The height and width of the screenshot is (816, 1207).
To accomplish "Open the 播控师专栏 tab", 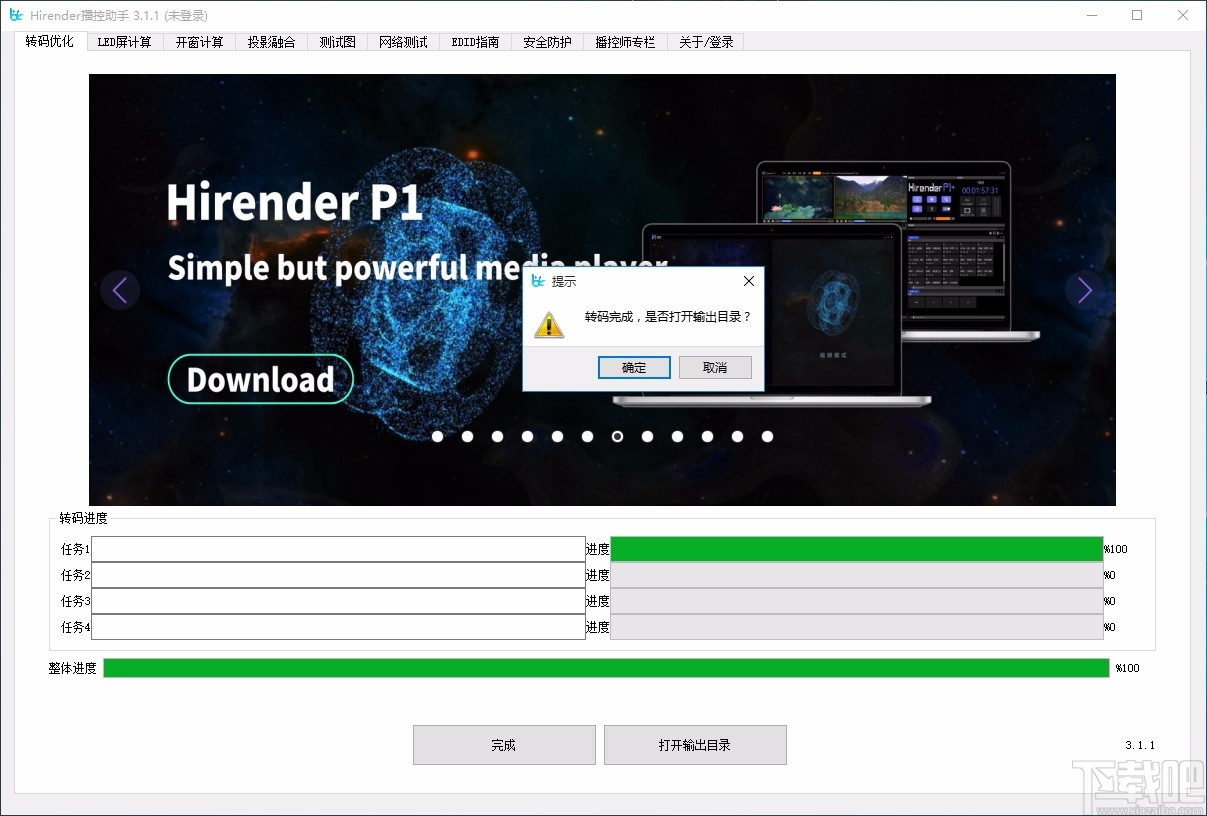I will click(625, 42).
